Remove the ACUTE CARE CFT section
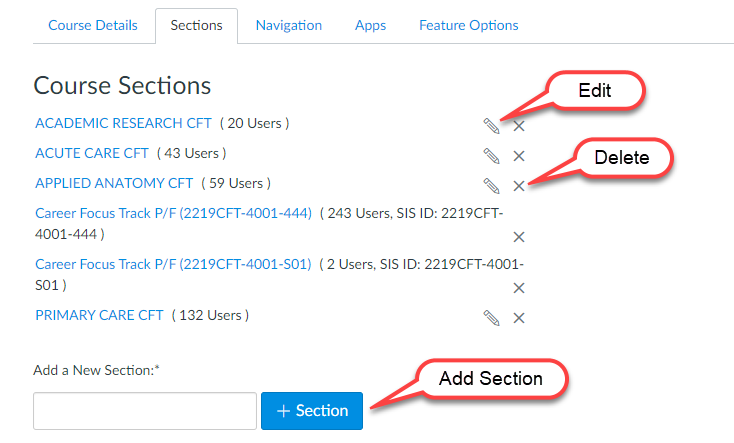Image resolution: width=734 pixels, height=443 pixels. [x=519, y=156]
